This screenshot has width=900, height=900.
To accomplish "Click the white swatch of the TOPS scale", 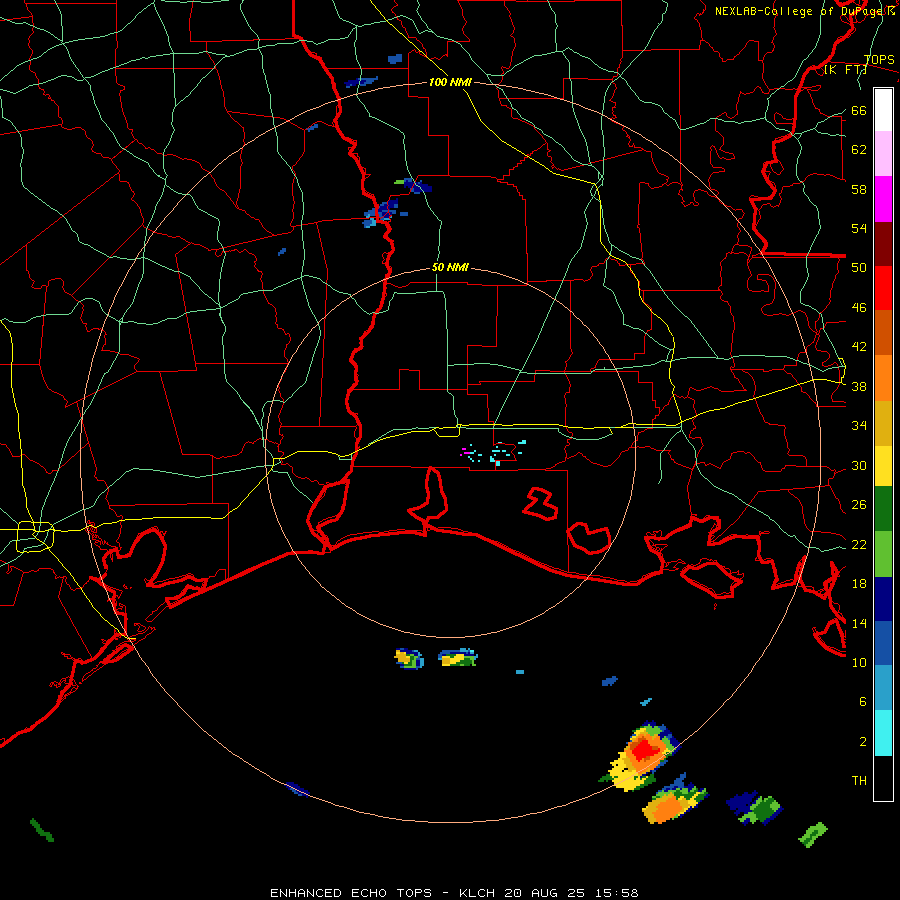I will pos(883,110).
